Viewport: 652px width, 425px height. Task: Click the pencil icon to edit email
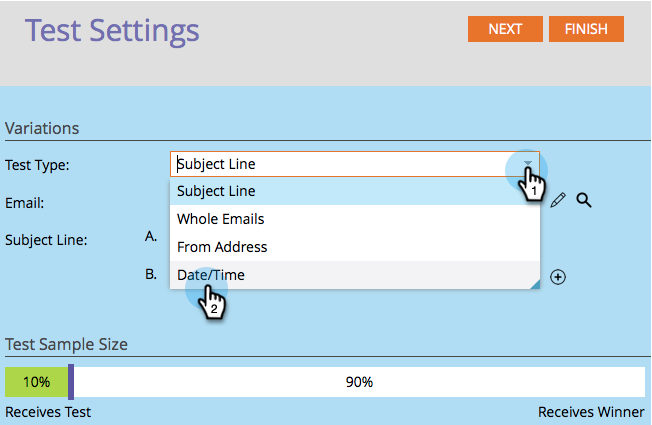tap(558, 200)
